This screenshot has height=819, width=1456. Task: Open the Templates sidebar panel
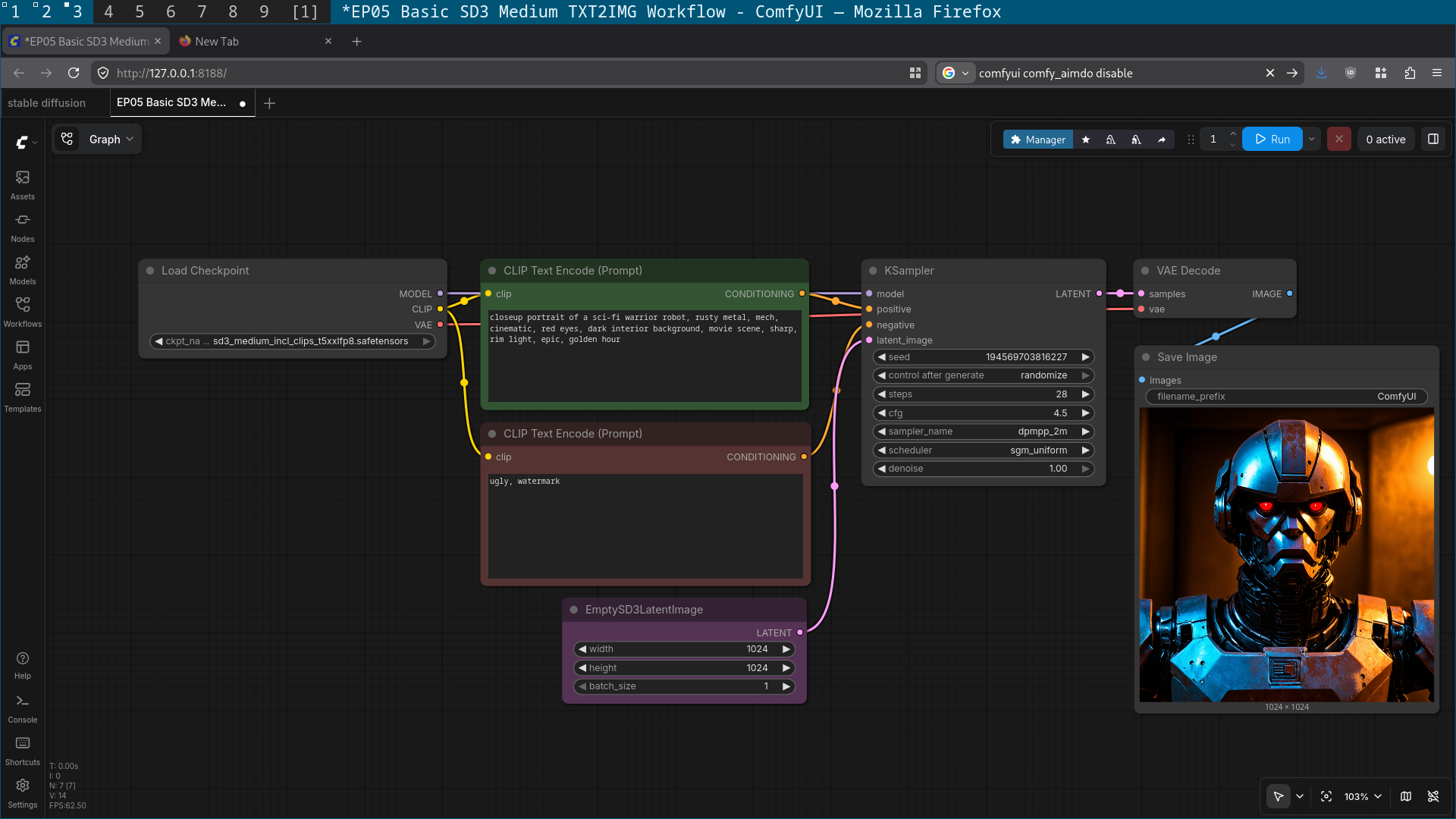click(23, 397)
